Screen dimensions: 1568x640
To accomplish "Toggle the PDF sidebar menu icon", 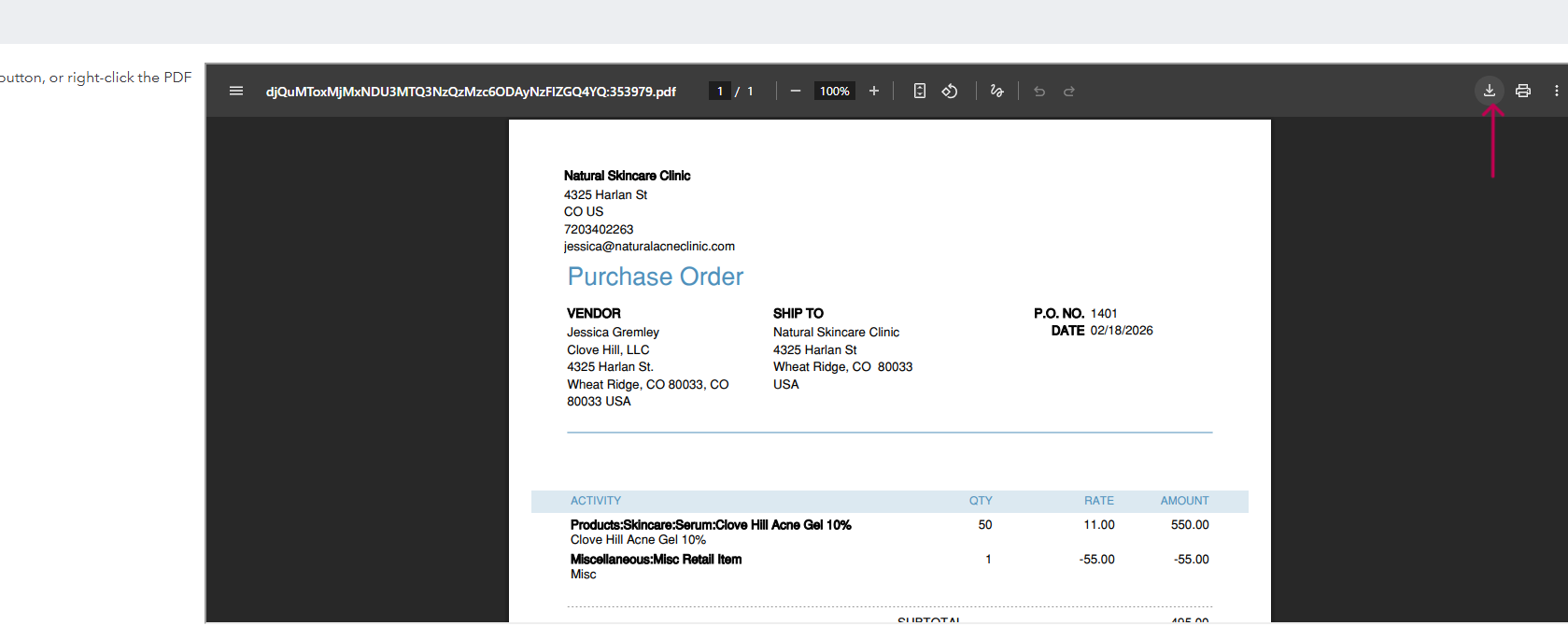I will pos(236,91).
